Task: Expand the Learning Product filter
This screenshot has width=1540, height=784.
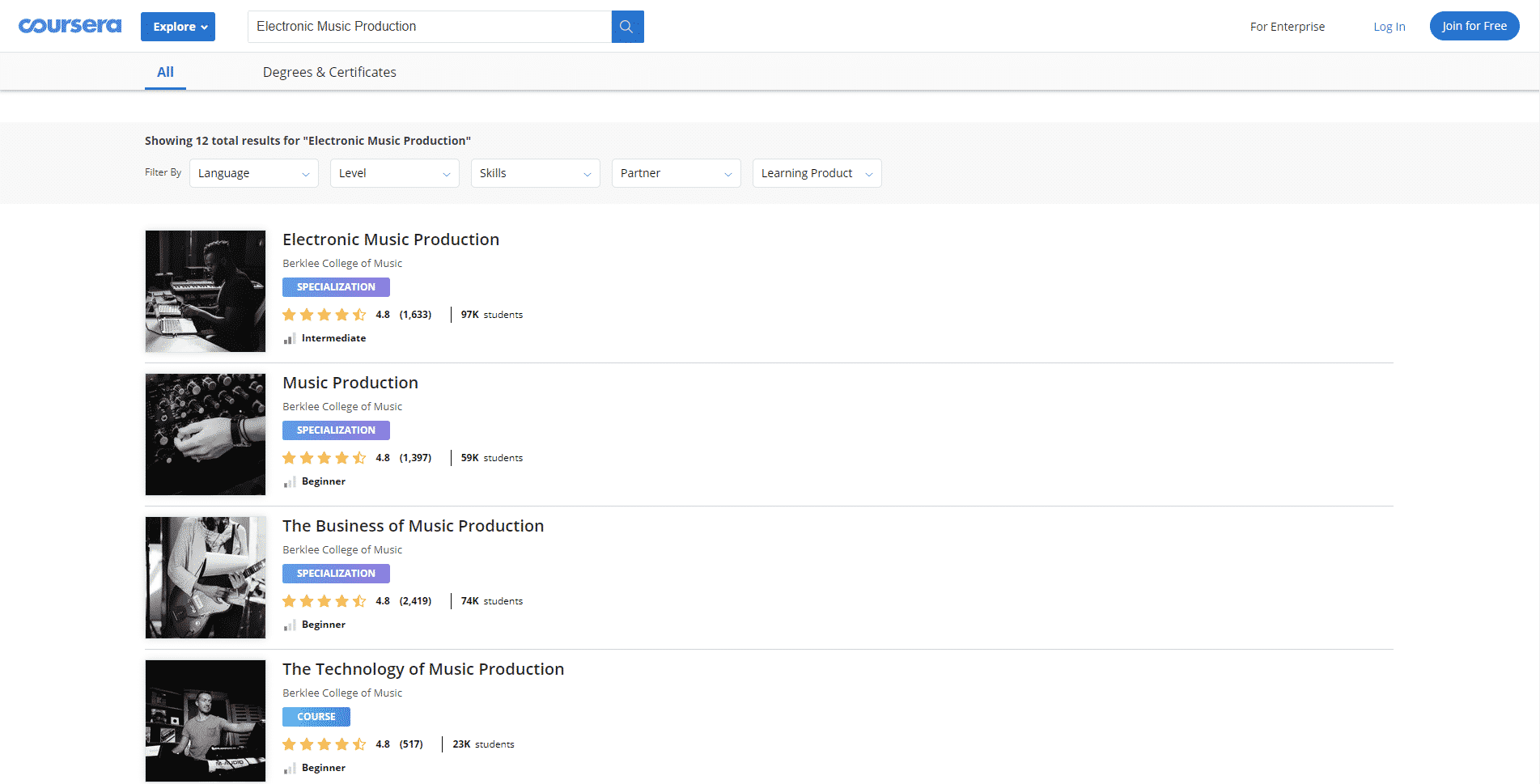Action: [817, 173]
